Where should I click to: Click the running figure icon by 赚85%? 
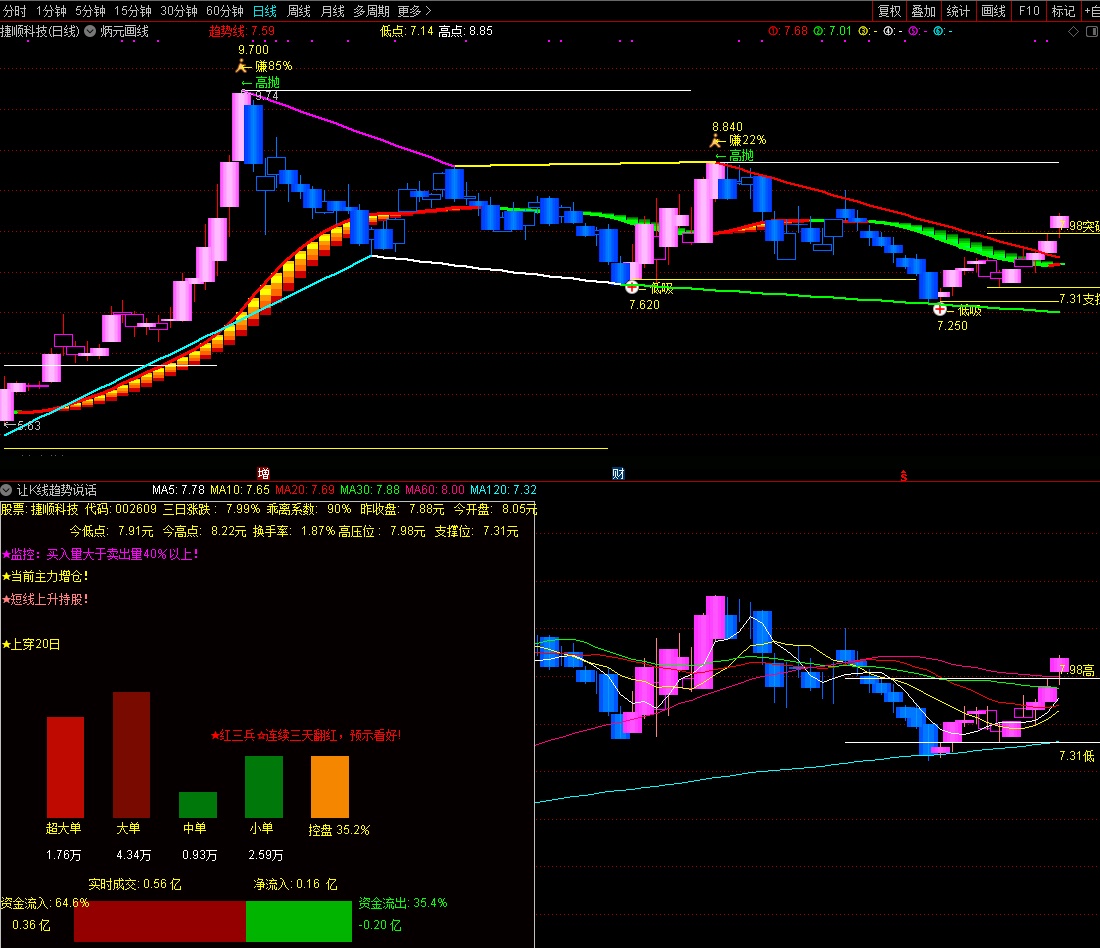(243, 67)
